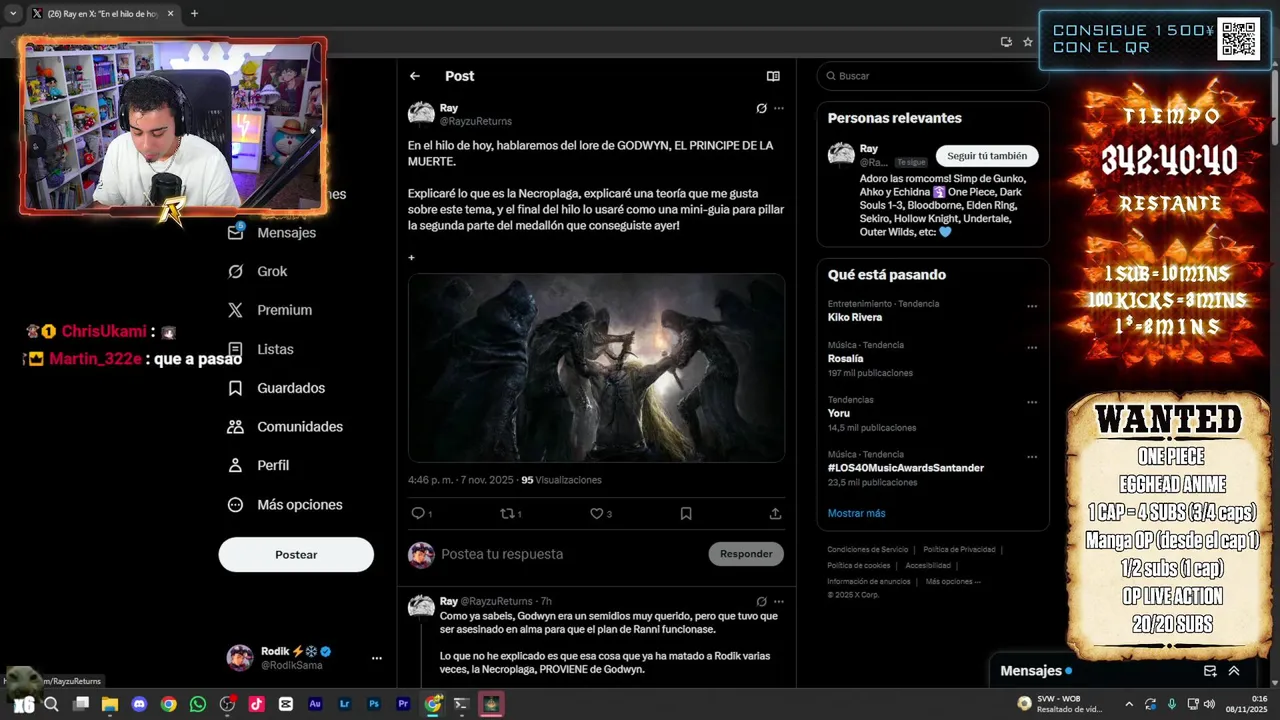The width and height of the screenshot is (1280, 720).
Task: Open Adobe Audition from the taskbar
Action: [x=315, y=704]
